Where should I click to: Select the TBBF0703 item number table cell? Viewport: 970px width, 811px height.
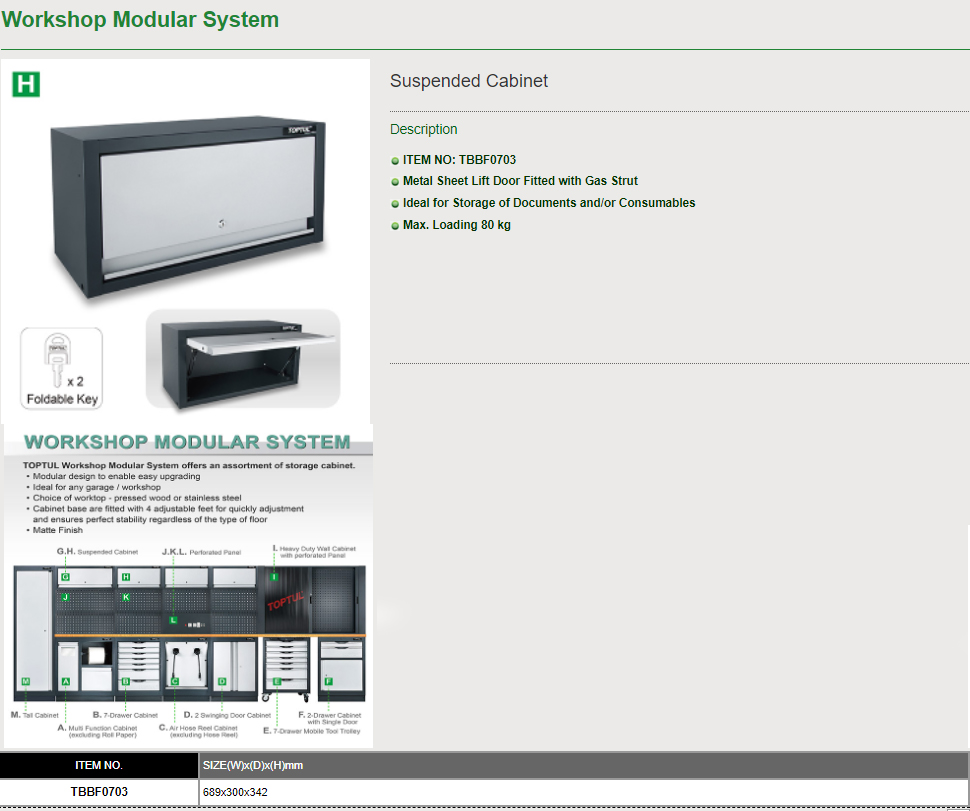coord(99,792)
